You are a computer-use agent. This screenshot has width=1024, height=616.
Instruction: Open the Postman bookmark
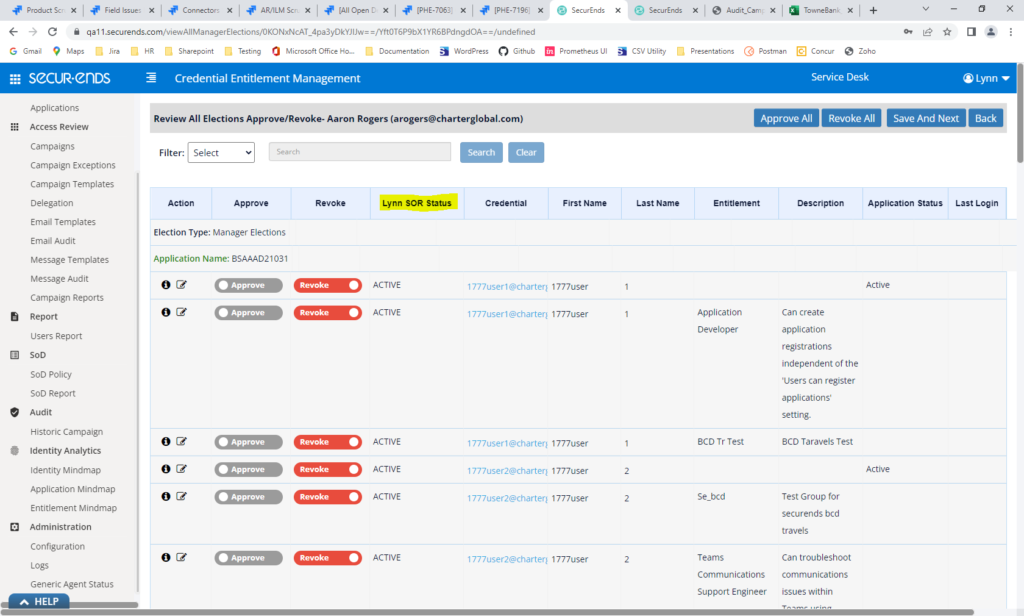tap(765, 51)
